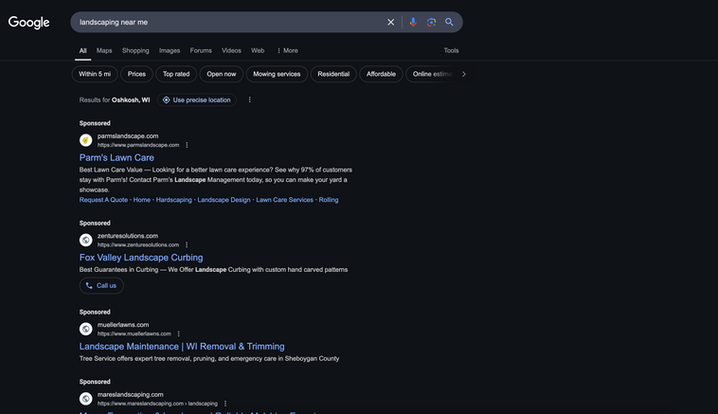Apply the 'Mowing services' filter chip
718x414 pixels.
[277, 74]
